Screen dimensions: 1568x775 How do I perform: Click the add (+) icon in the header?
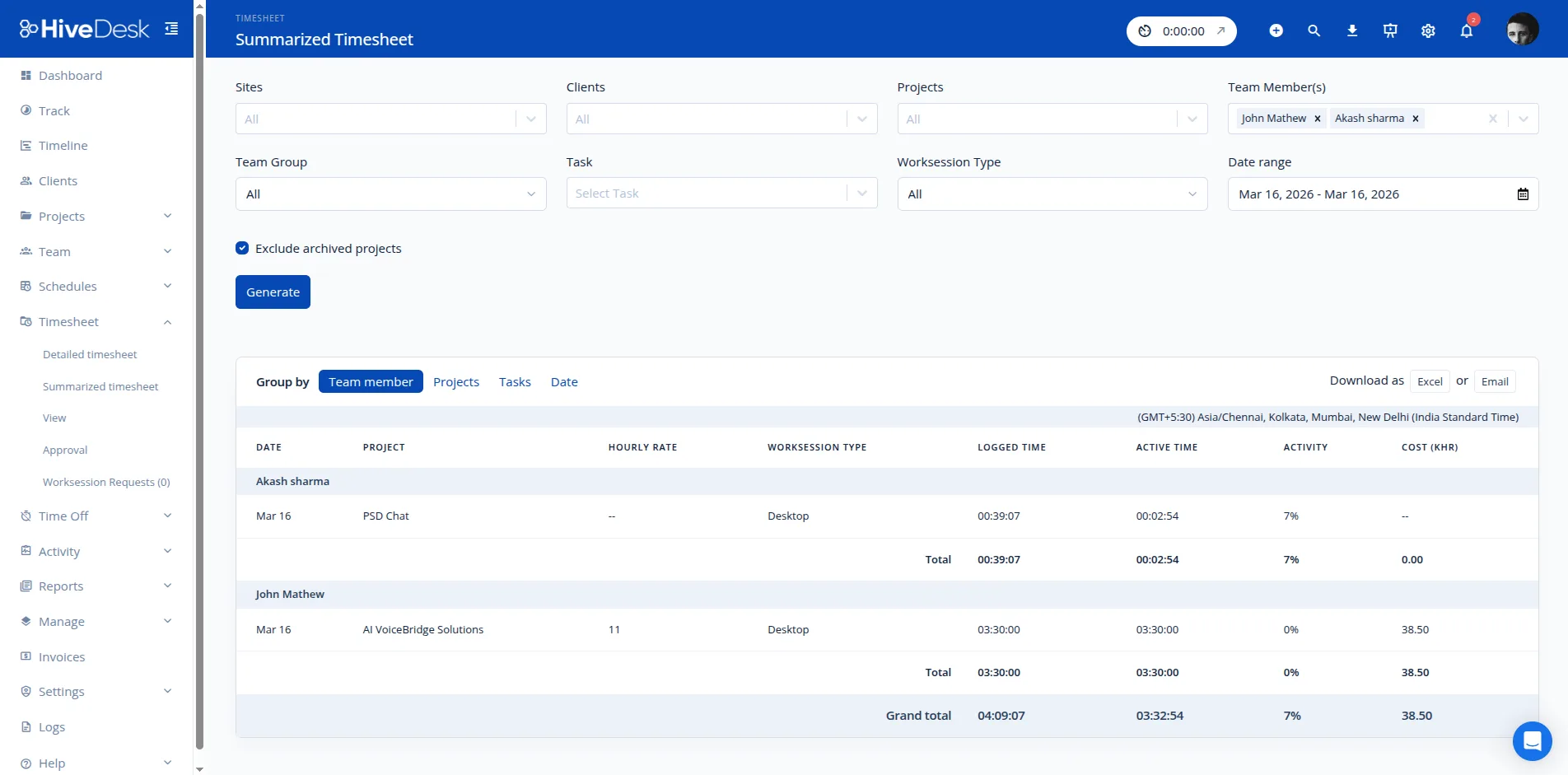[x=1275, y=30]
